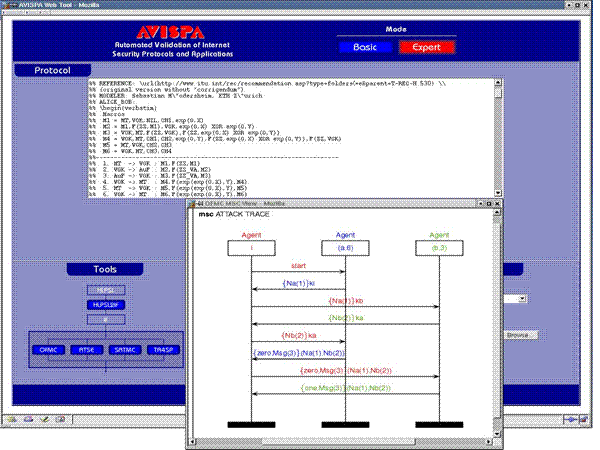Screen dimensions: 600x450
Task: Close the OFMC MSCView attack trace window
Action: tap(497, 203)
